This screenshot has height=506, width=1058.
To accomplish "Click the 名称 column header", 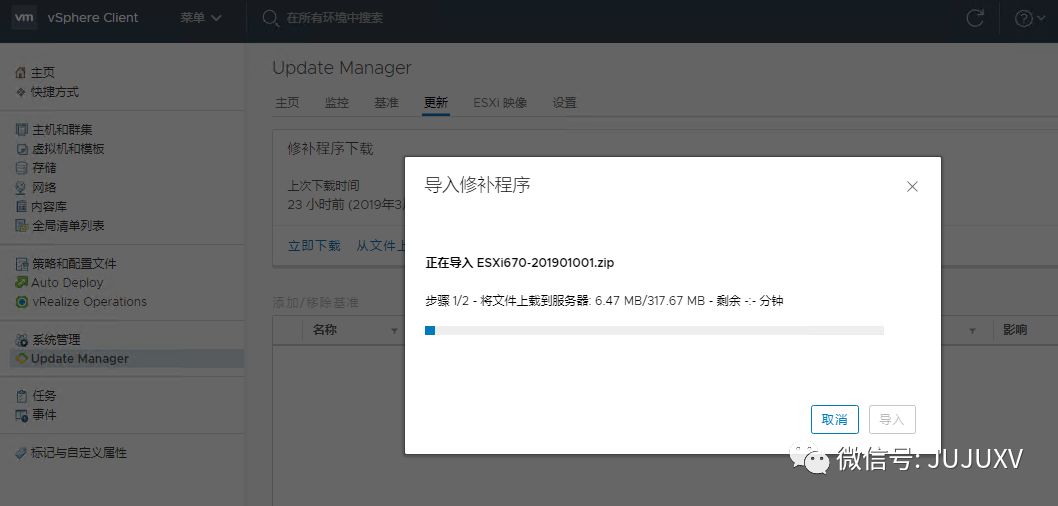I will coord(325,330).
